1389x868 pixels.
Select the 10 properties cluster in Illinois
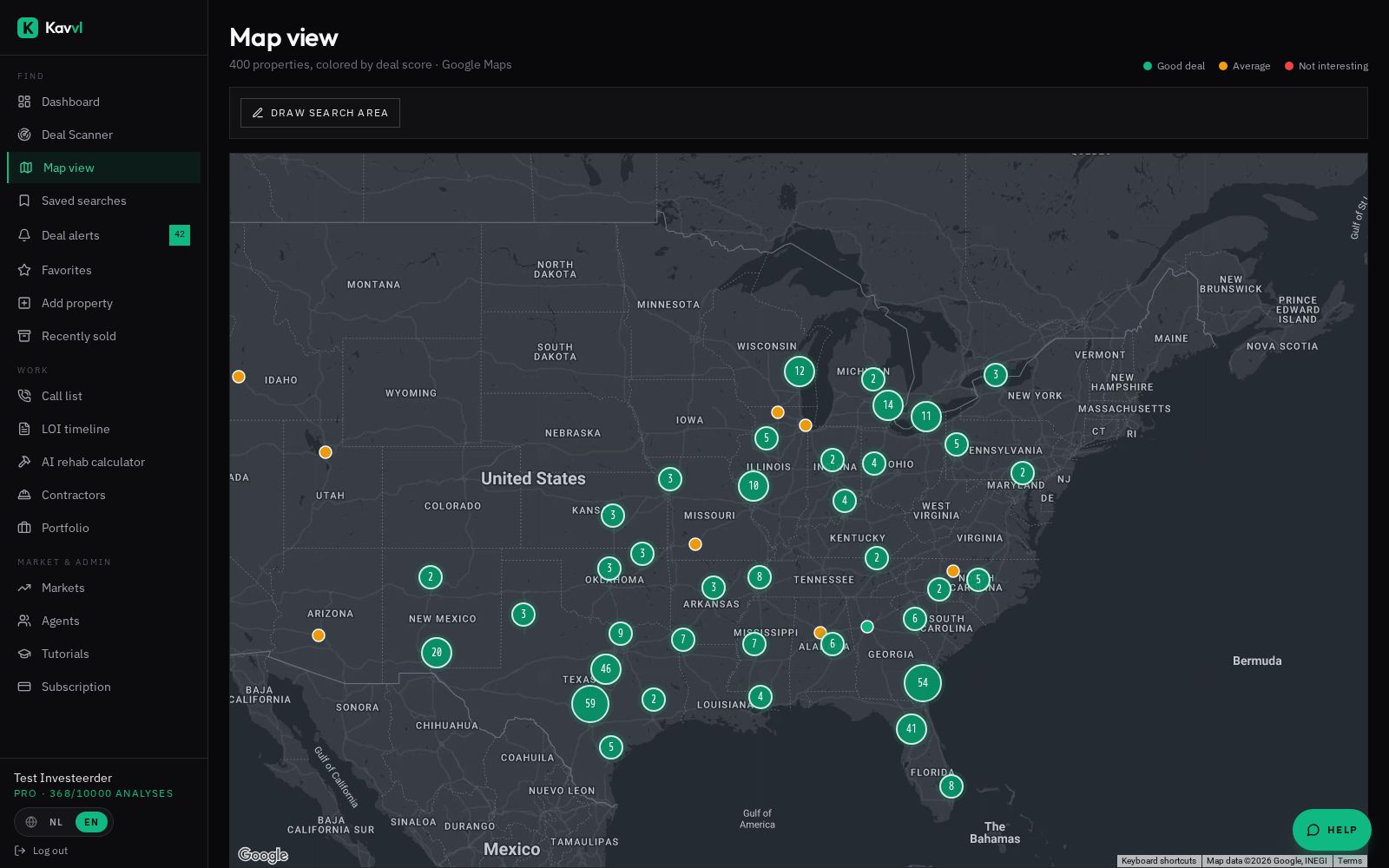coord(754,485)
